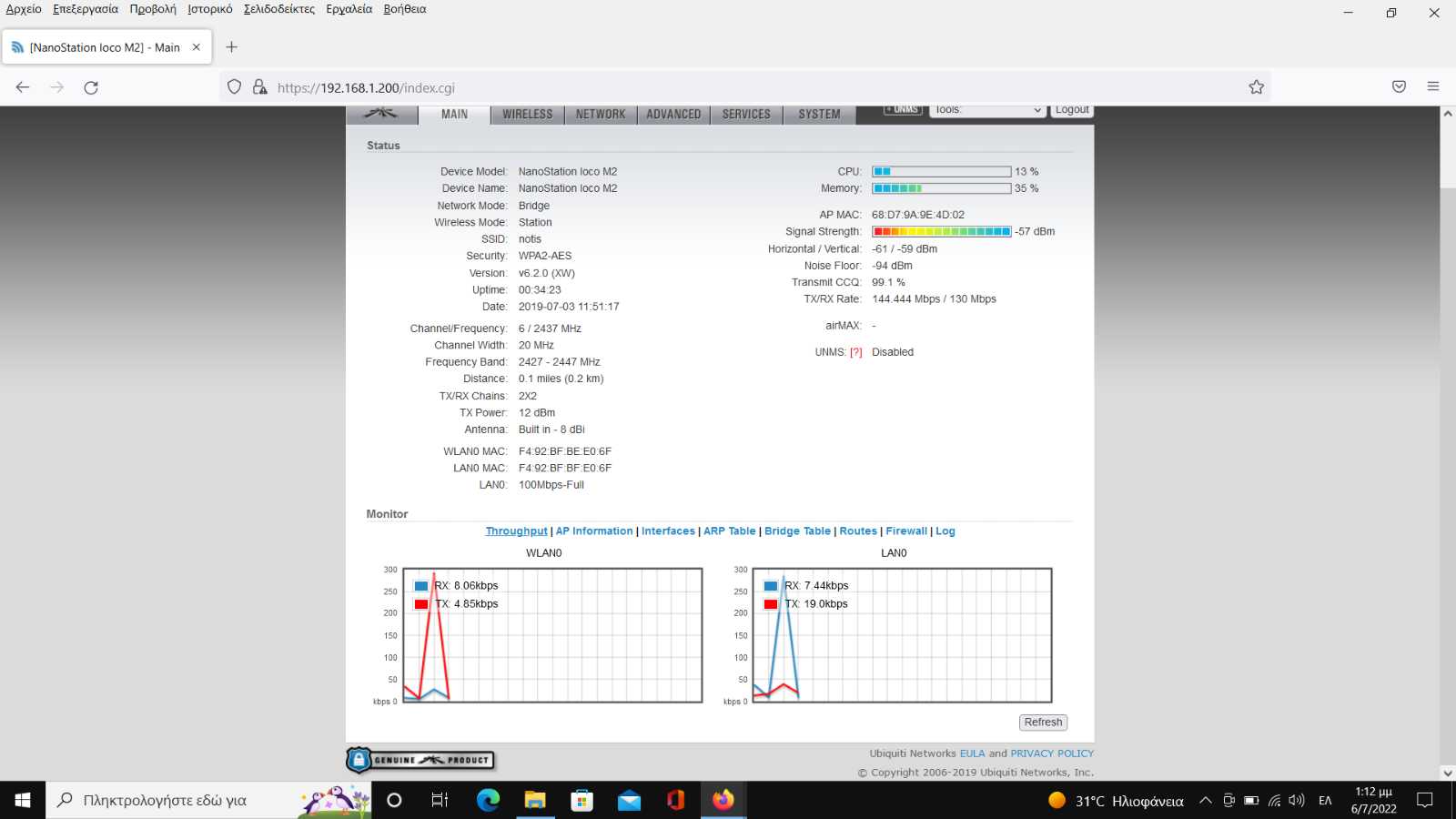Image resolution: width=1456 pixels, height=819 pixels.
Task: Close the NanoStation loco M2 tab
Action: (197, 47)
